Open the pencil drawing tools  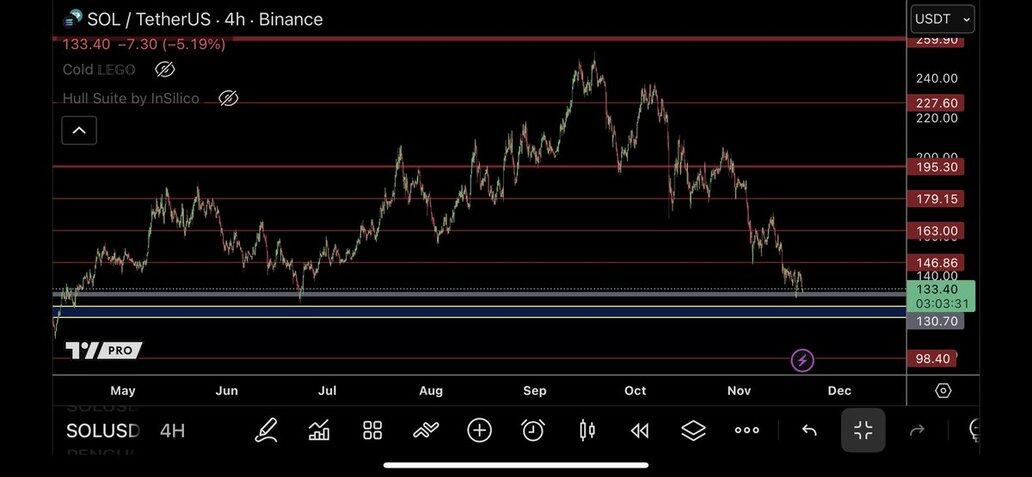click(266, 430)
